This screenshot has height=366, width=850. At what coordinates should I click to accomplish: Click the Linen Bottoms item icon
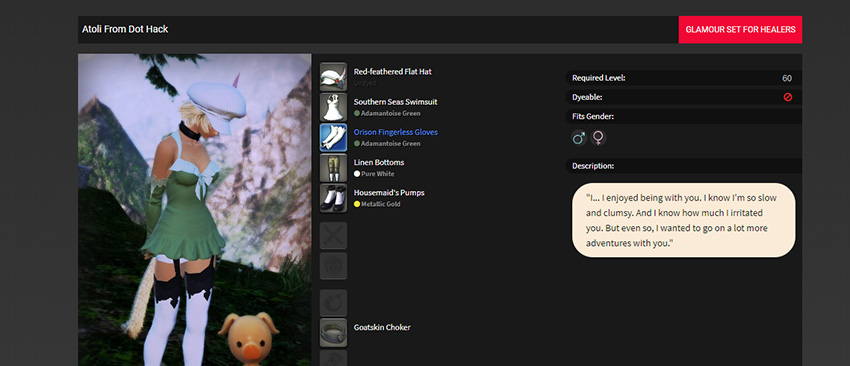point(333,168)
